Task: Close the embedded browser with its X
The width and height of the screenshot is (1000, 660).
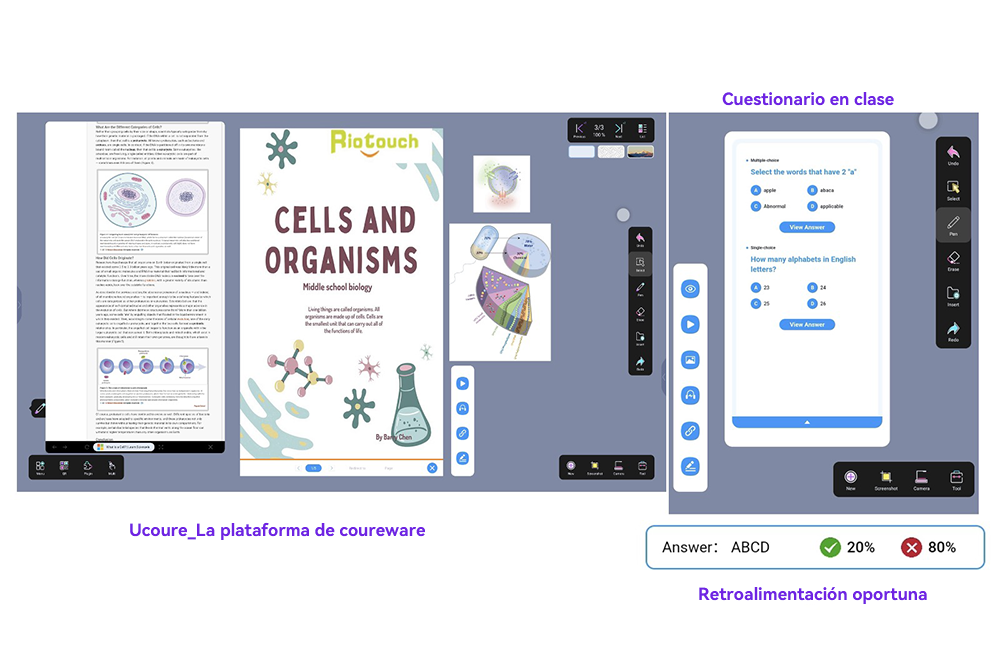Action: pos(210,447)
